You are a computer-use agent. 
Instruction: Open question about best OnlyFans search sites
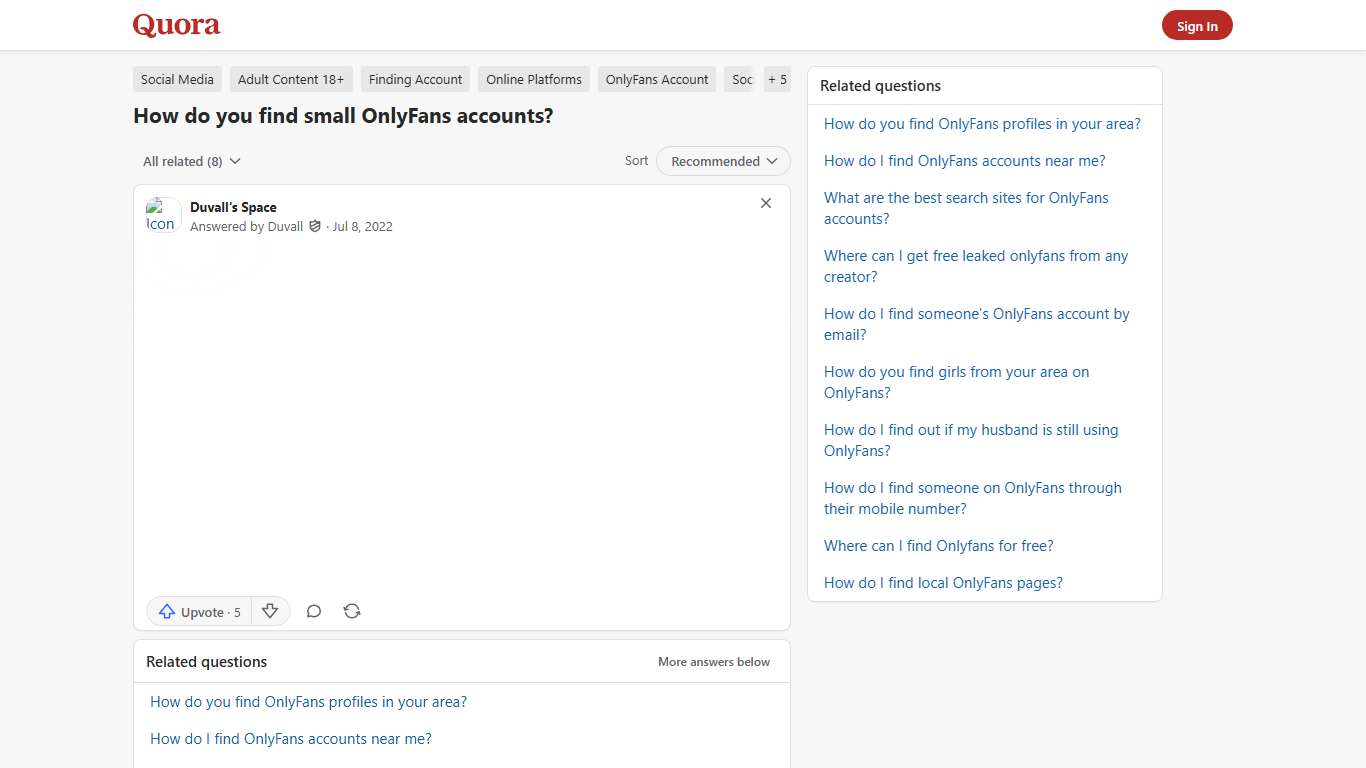click(x=966, y=208)
